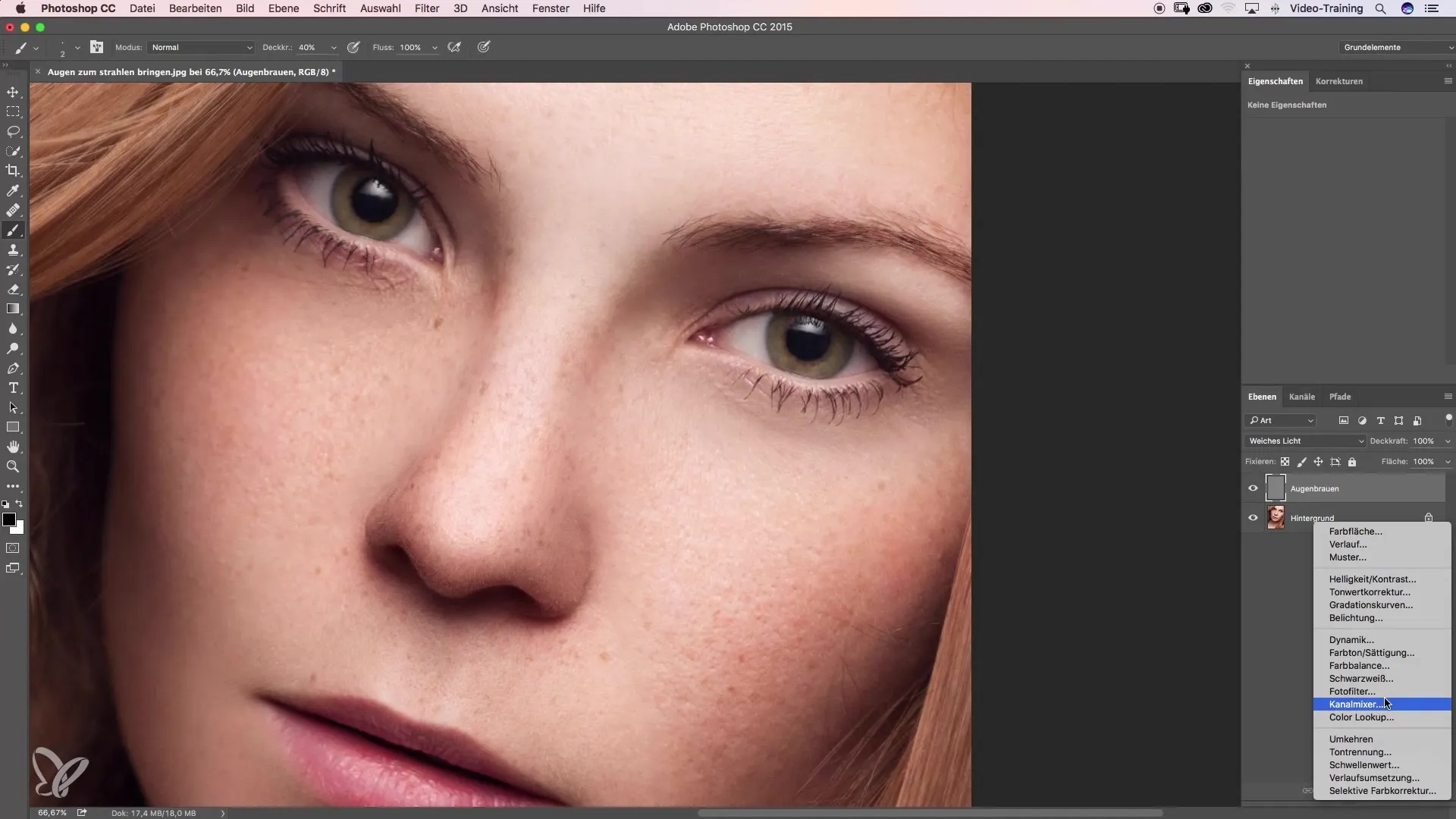
Task: Select the Eraser tool
Action: click(x=13, y=290)
